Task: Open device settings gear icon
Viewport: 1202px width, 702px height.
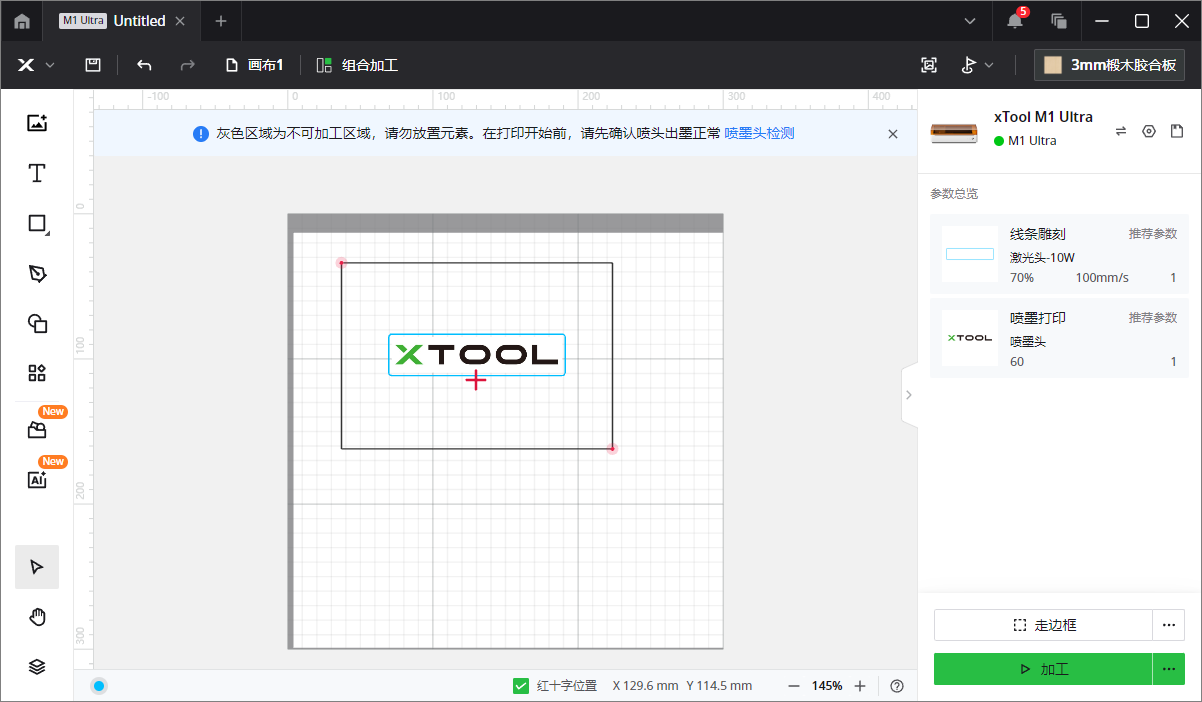Action: (1149, 131)
